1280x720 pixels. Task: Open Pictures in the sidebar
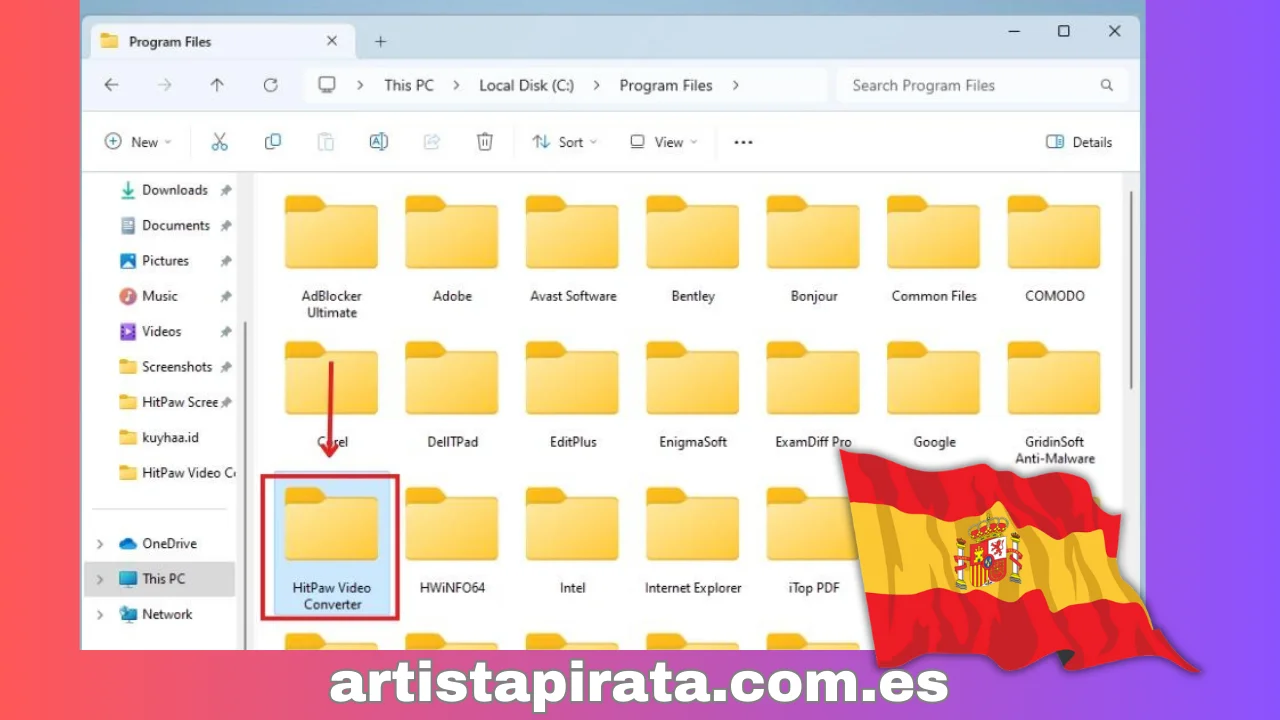165,260
